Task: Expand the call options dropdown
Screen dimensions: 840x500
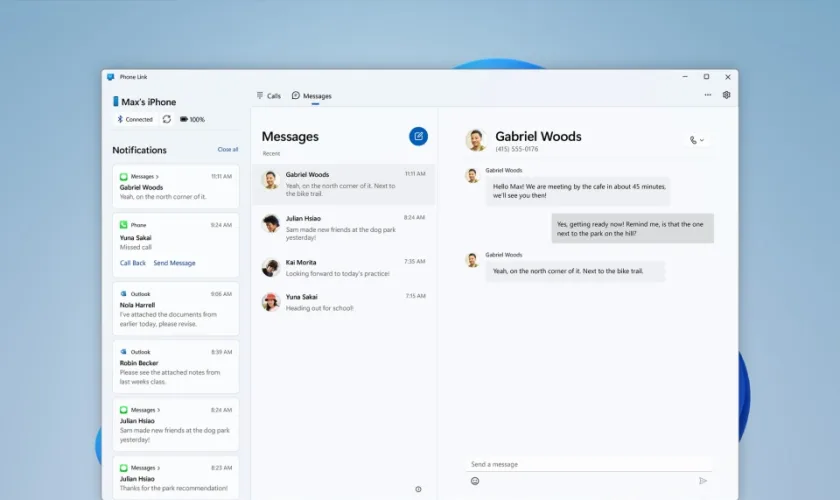Action: pyautogui.click(x=697, y=140)
